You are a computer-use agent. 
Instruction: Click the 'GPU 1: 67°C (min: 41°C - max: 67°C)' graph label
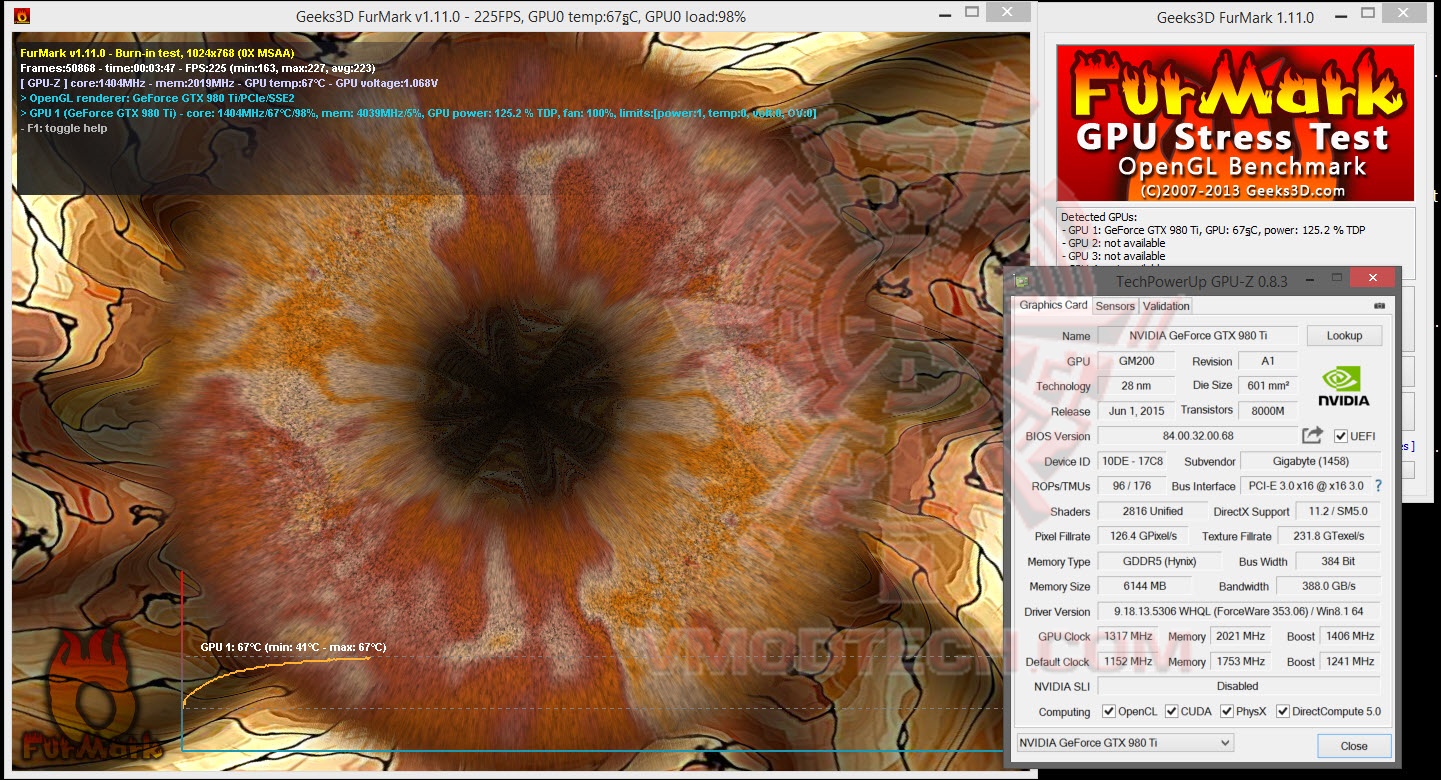coord(293,647)
